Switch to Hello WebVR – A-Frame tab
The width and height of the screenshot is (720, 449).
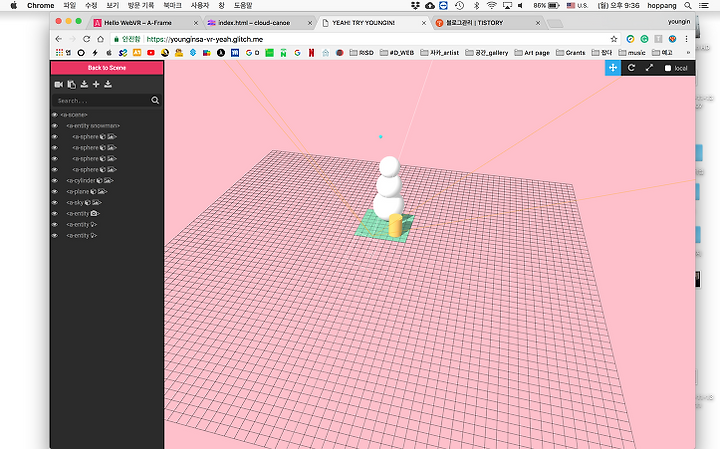146,22
